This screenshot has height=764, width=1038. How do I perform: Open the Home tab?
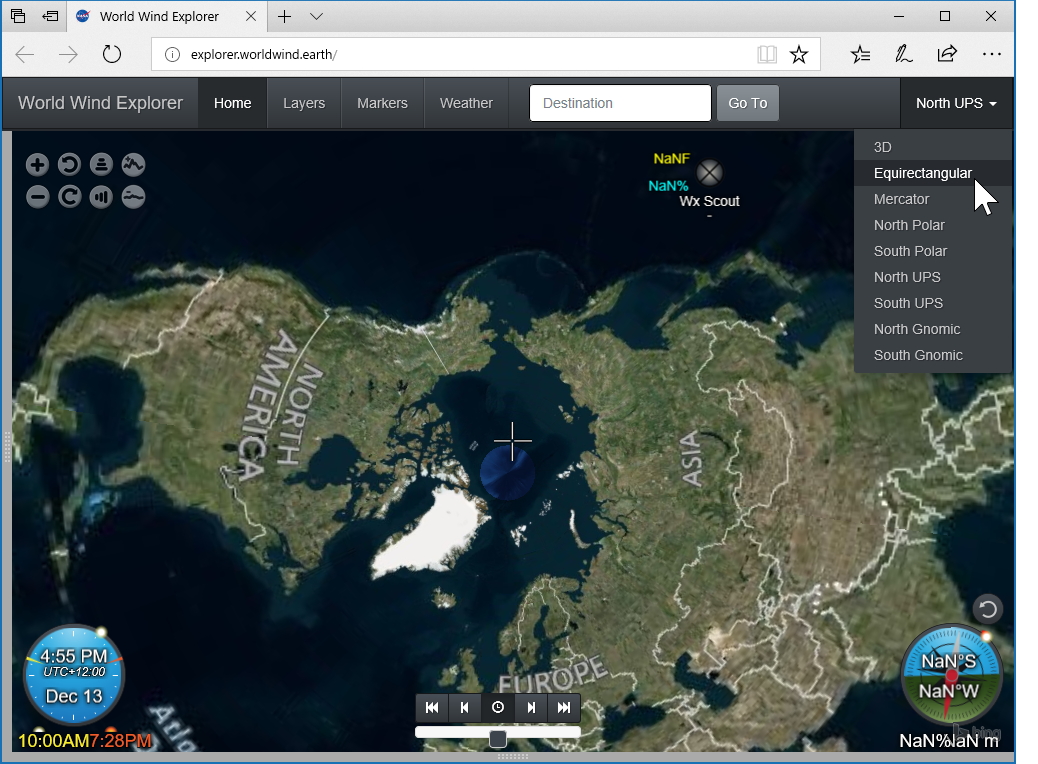tap(232, 103)
